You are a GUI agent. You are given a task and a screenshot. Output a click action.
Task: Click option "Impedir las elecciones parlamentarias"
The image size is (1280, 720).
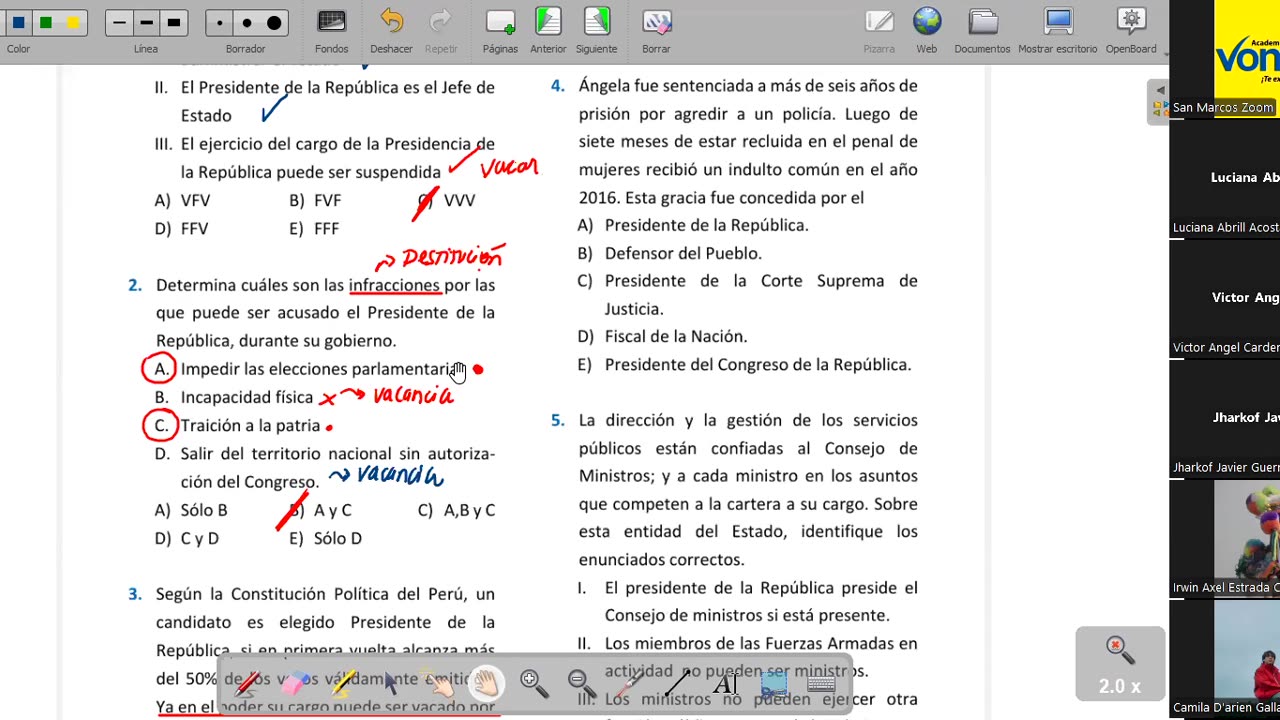[320, 369]
